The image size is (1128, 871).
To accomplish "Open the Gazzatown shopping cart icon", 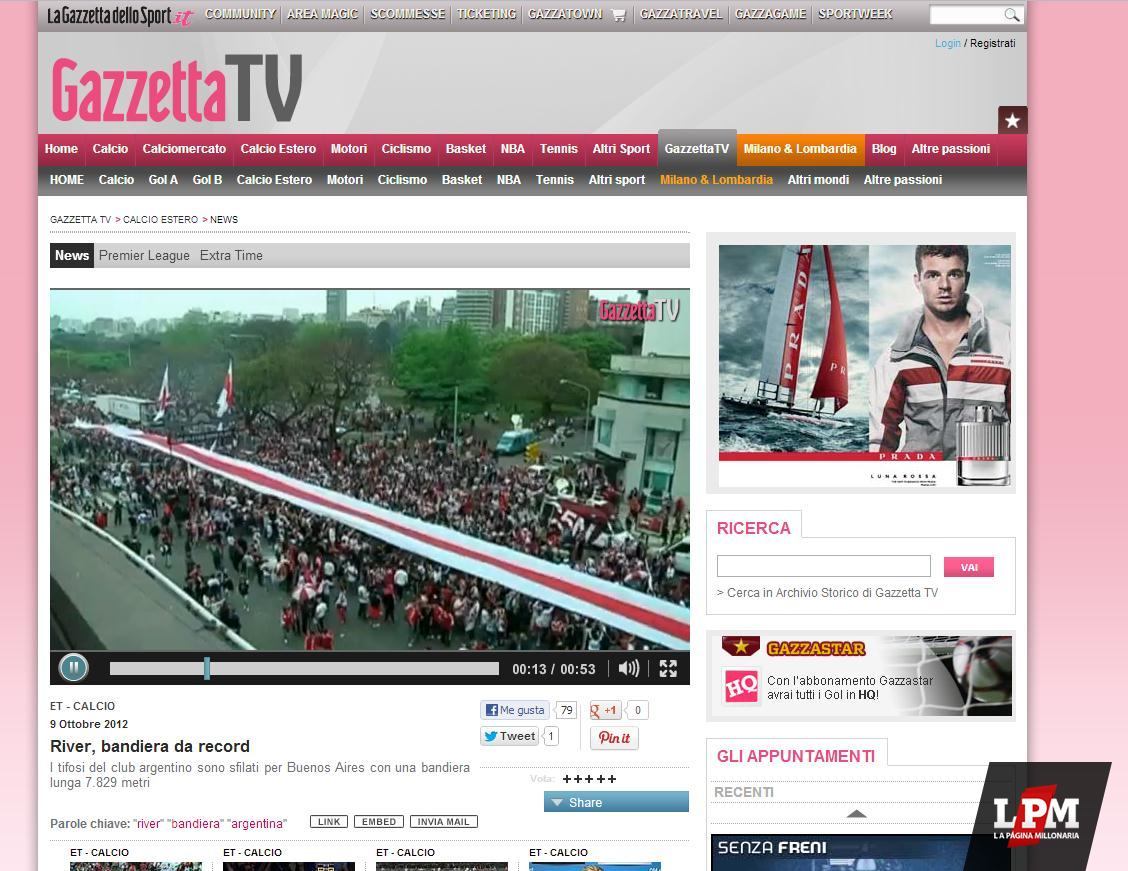I will click(618, 14).
